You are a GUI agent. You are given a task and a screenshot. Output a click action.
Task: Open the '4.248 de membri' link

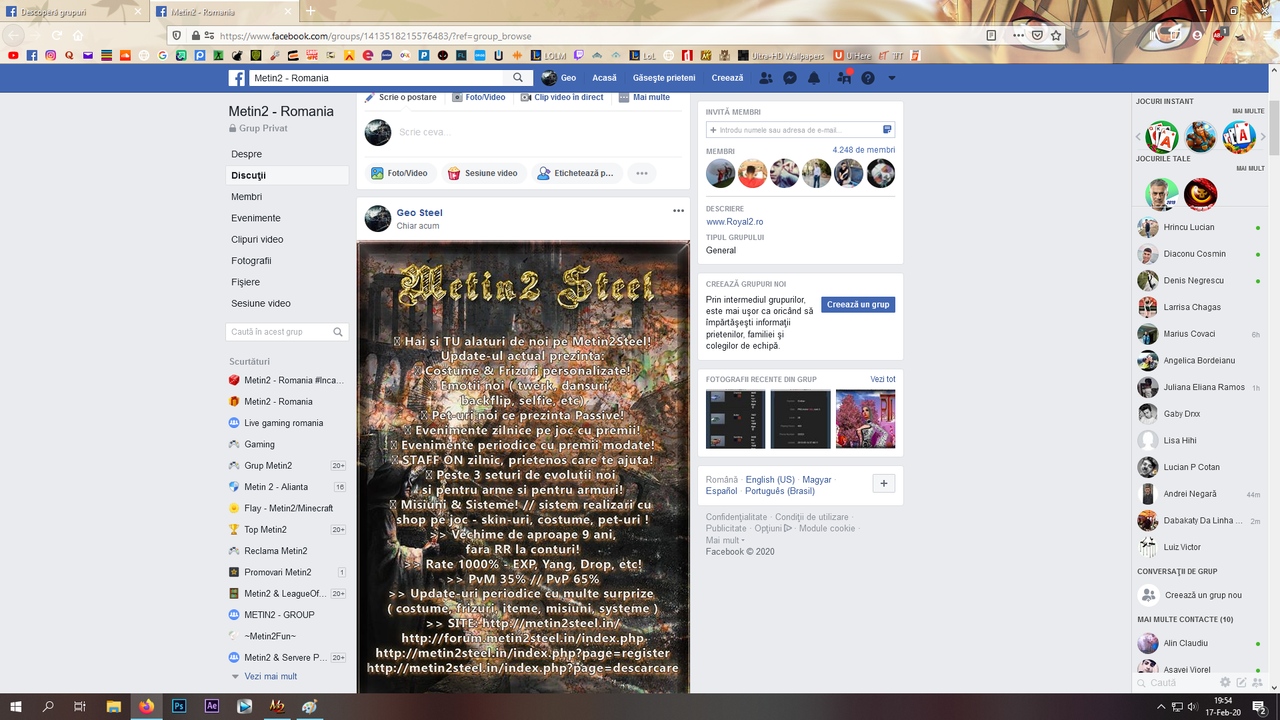pyautogui.click(x=864, y=150)
